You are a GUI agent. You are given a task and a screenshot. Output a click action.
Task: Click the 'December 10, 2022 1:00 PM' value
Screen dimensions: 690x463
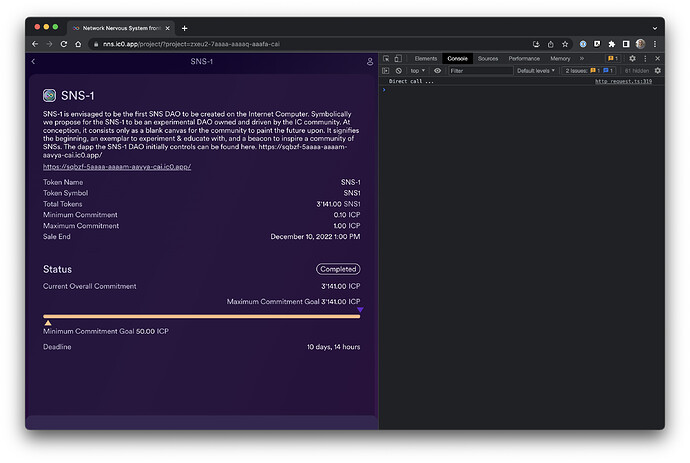point(315,236)
